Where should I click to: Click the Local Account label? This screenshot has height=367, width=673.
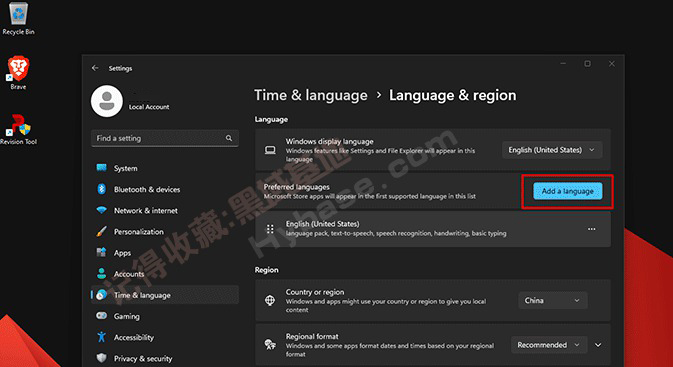149,107
